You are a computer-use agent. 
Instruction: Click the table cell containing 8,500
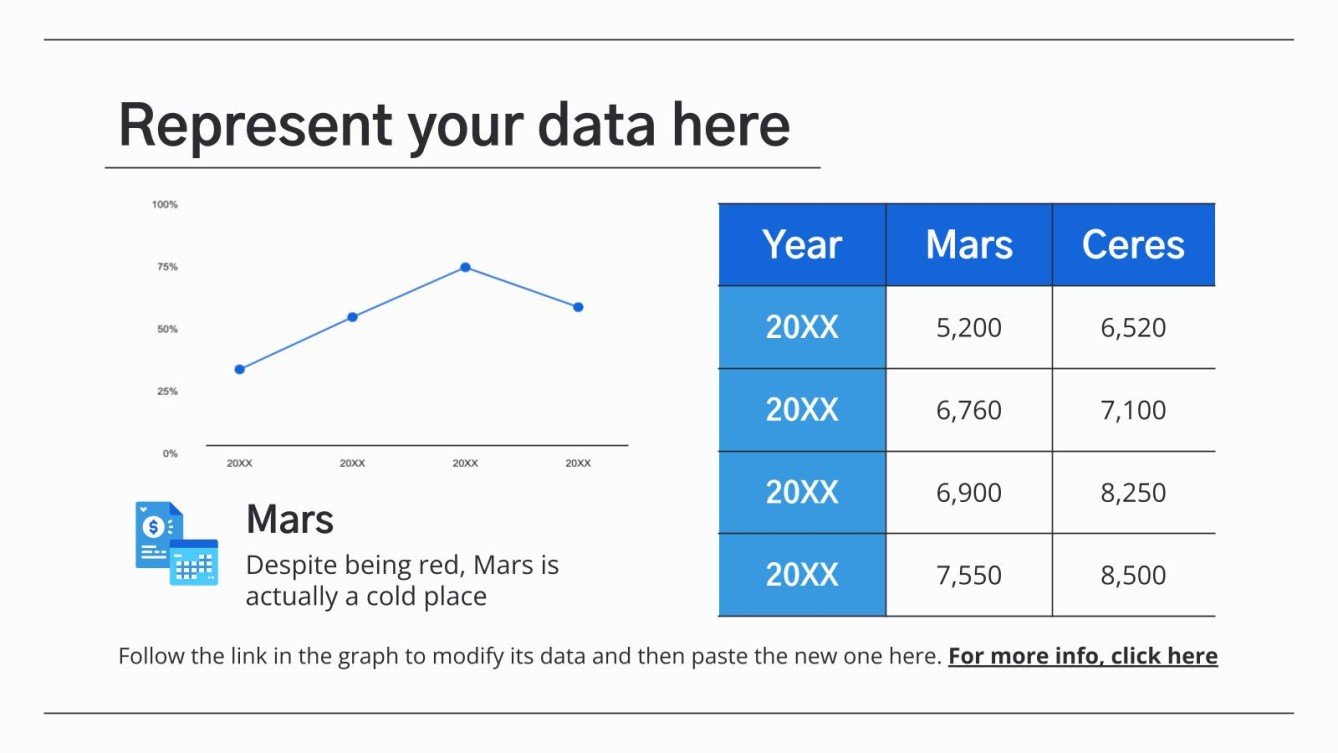coord(1133,575)
